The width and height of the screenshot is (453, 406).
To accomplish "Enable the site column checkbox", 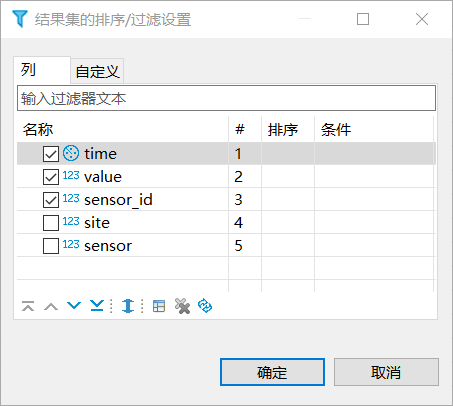I will [x=51, y=223].
